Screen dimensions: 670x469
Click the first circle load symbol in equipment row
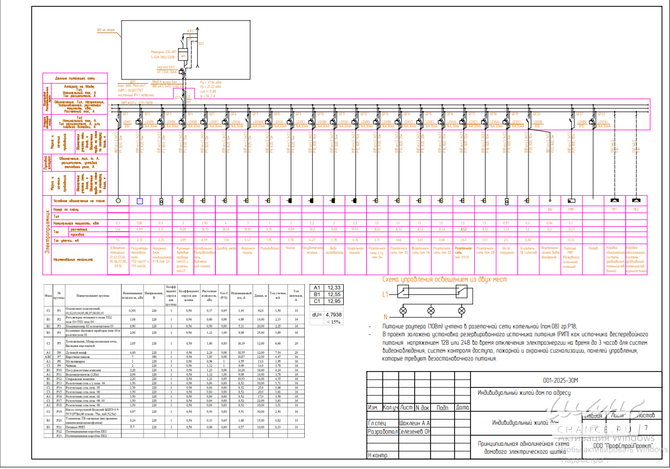tap(118, 201)
